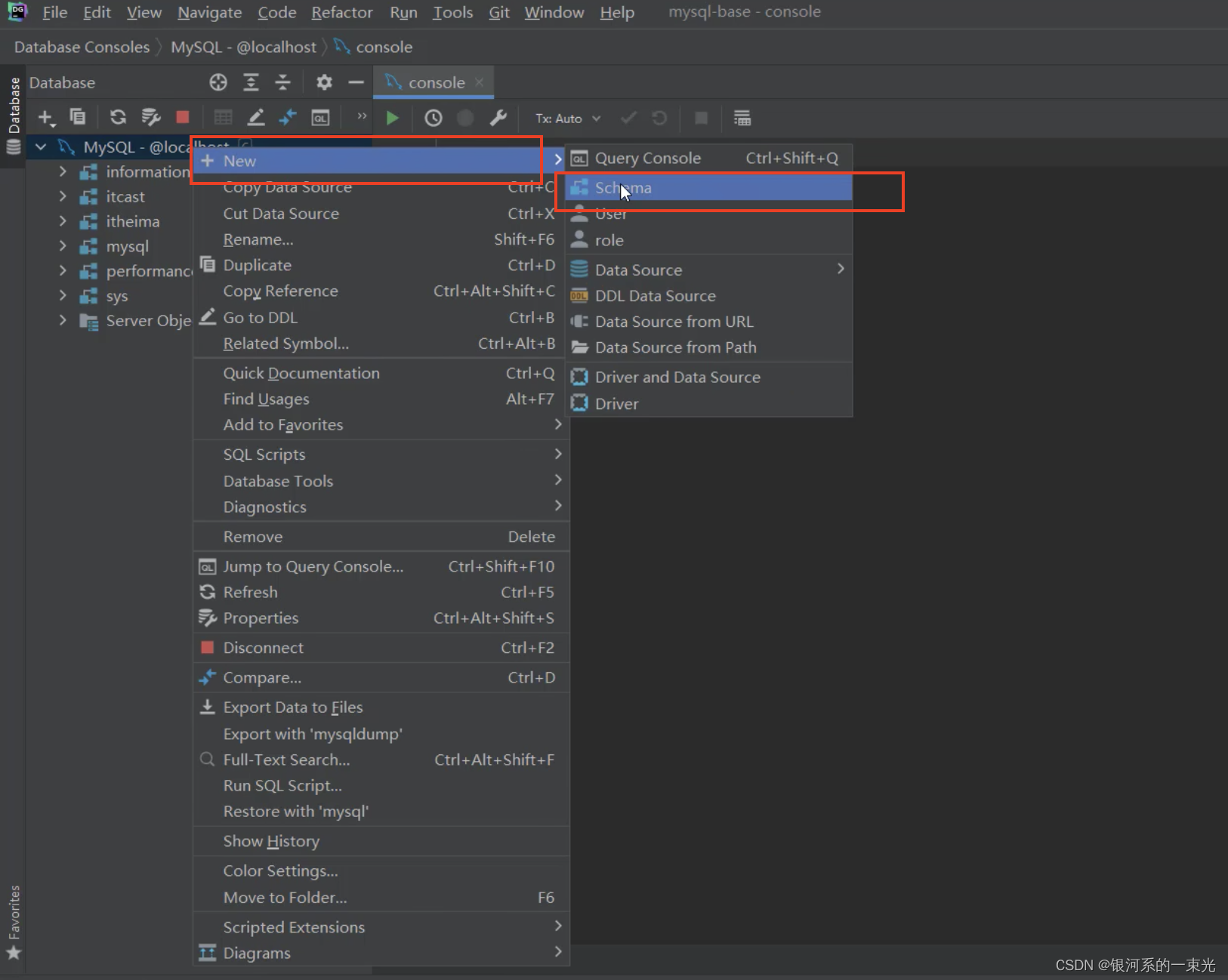Expand the information_schema node
1228x980 pixels.
[63, 171]
